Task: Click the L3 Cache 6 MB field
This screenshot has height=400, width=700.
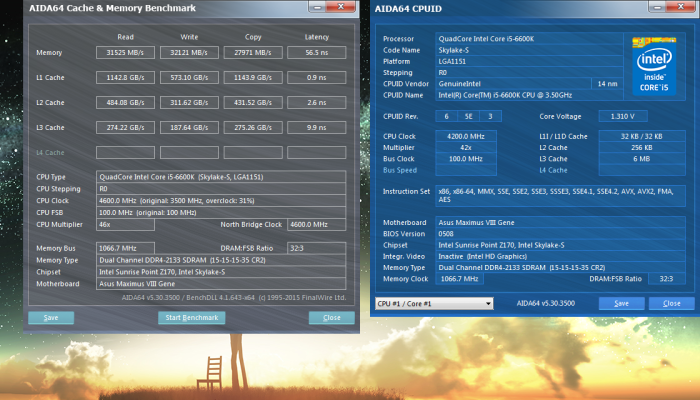Action: 642,158
